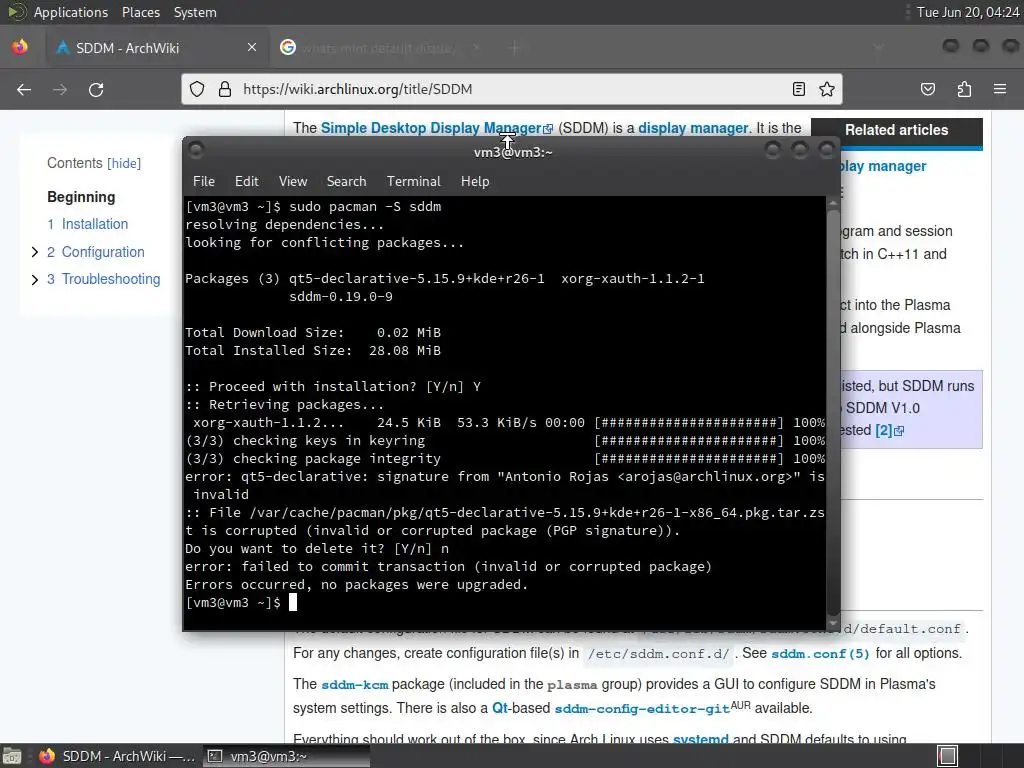Open the display manager article link
The image size is (1024, 768).
coord(693,128)
